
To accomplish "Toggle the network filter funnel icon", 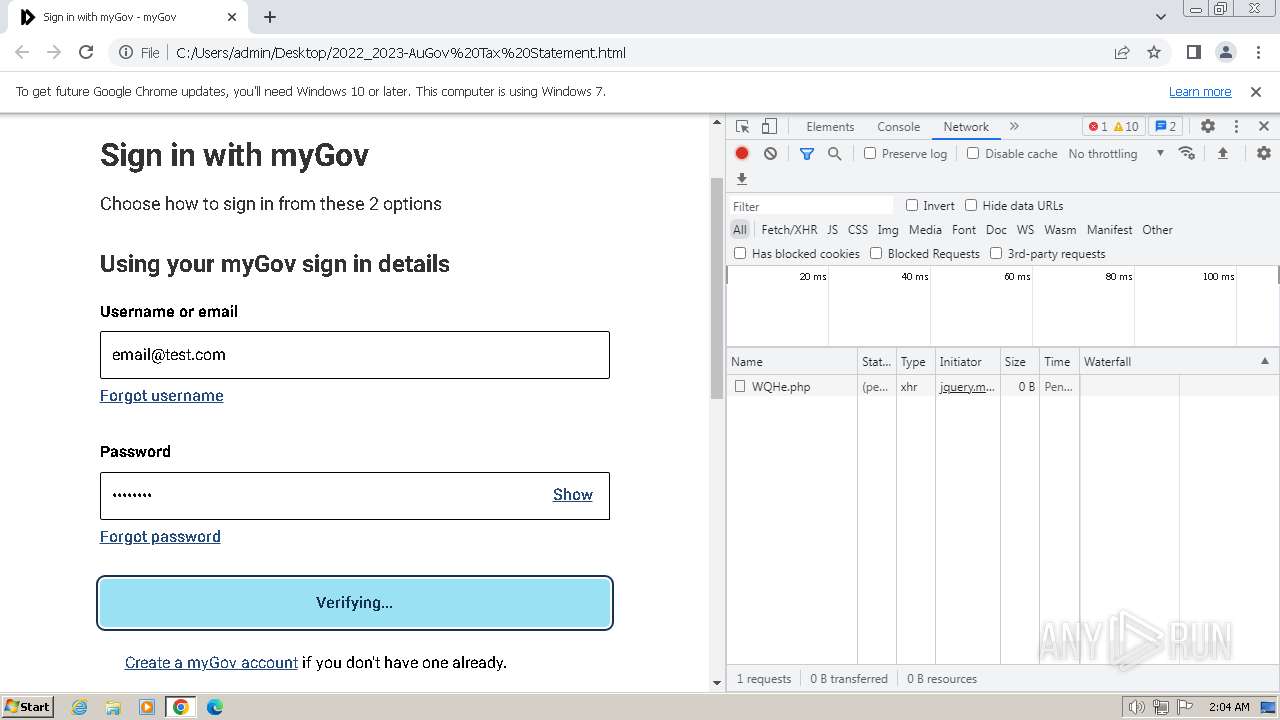I will 807,153.
